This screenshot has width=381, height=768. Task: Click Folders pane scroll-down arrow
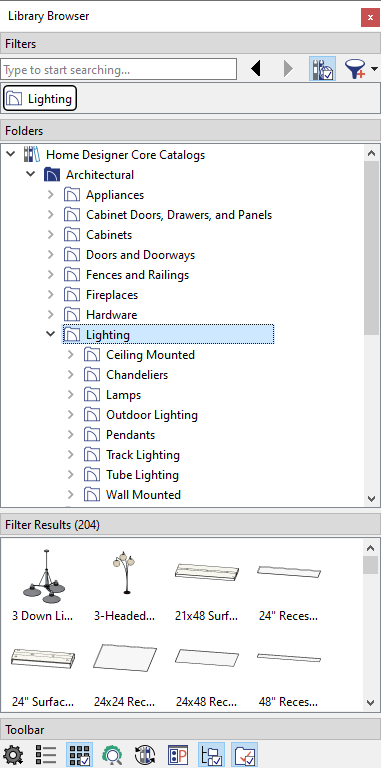click(372, 499)
